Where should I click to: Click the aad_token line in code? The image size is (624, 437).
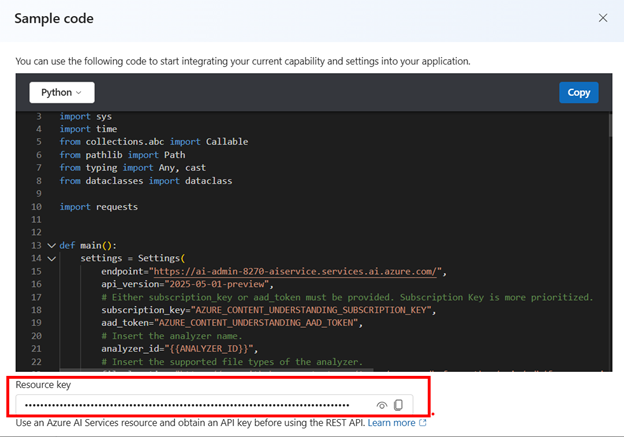click(x=232, y=323)
